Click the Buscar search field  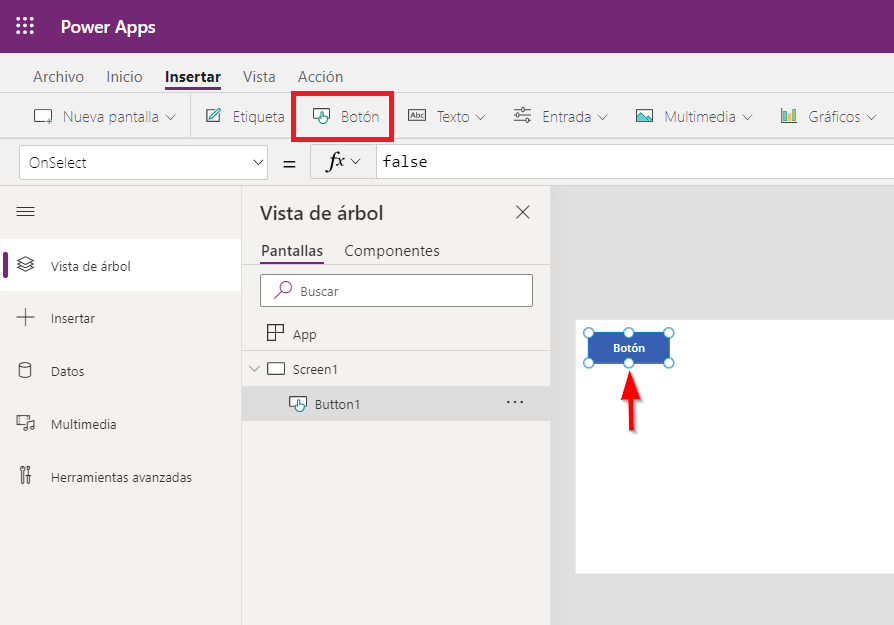(x=396, y=291)
